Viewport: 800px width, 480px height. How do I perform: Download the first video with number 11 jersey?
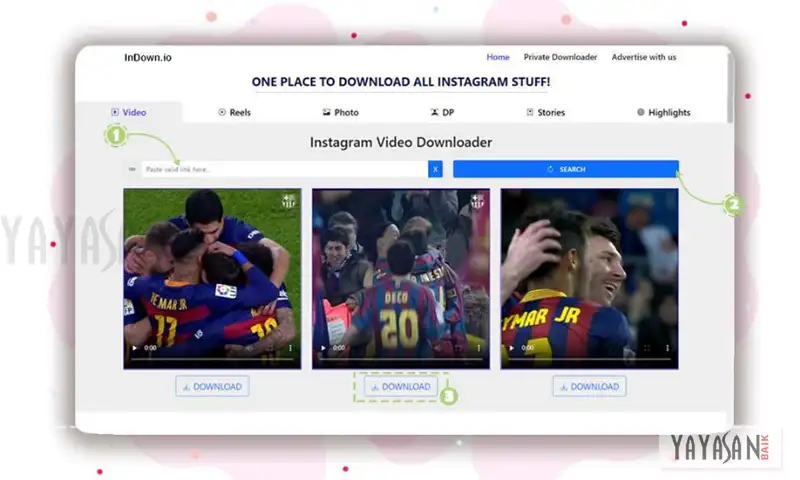[212, 387]
